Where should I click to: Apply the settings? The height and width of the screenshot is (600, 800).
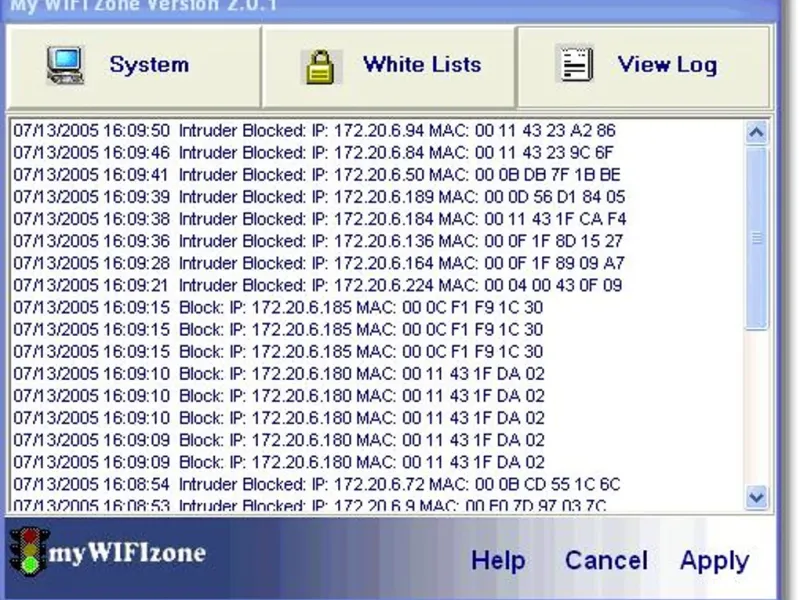coord(714,562)
